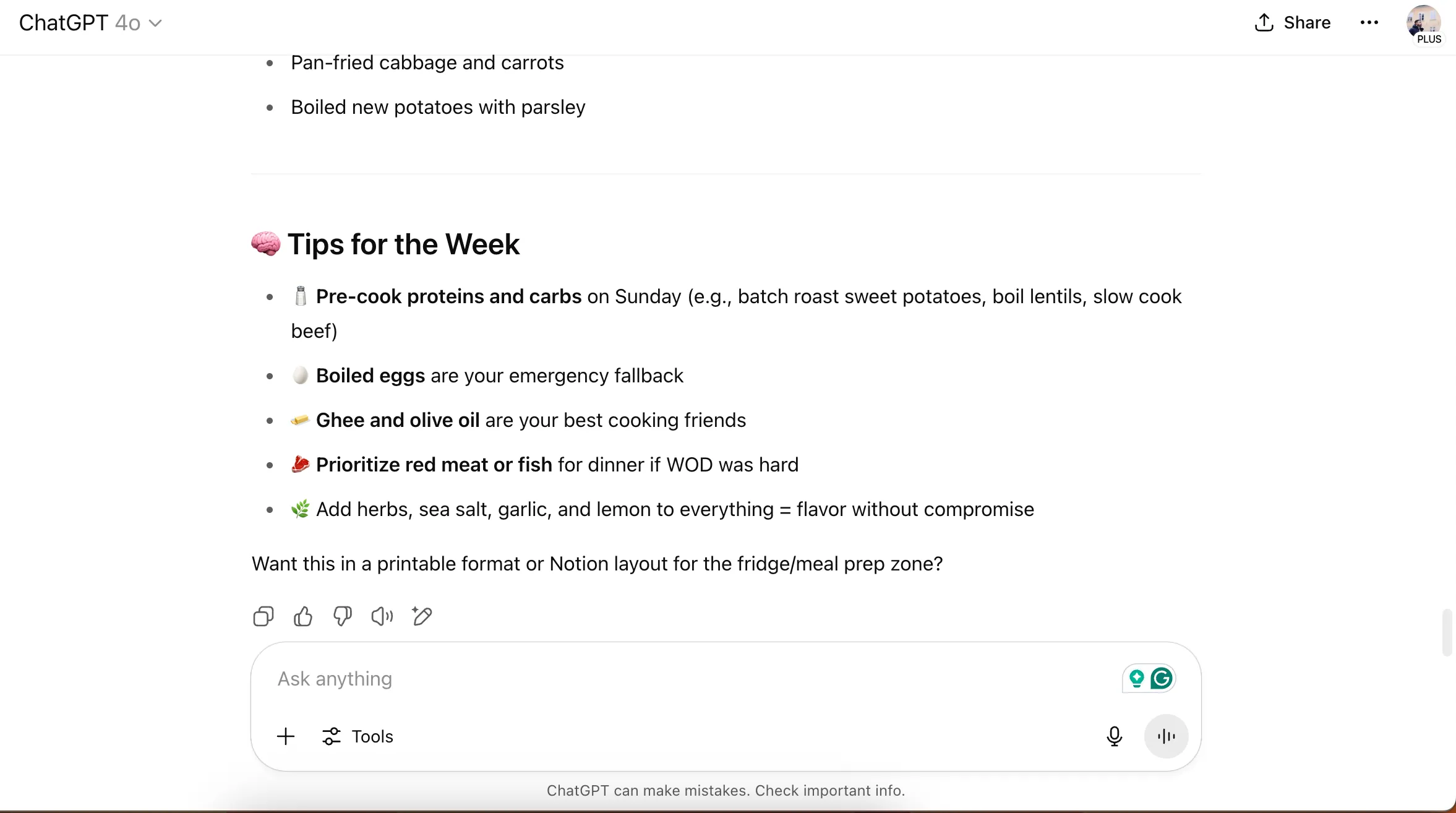The height and width of the screenshot is (813, 1456).
Task: Copy the response with the copy icon
Action: point(263,616)
